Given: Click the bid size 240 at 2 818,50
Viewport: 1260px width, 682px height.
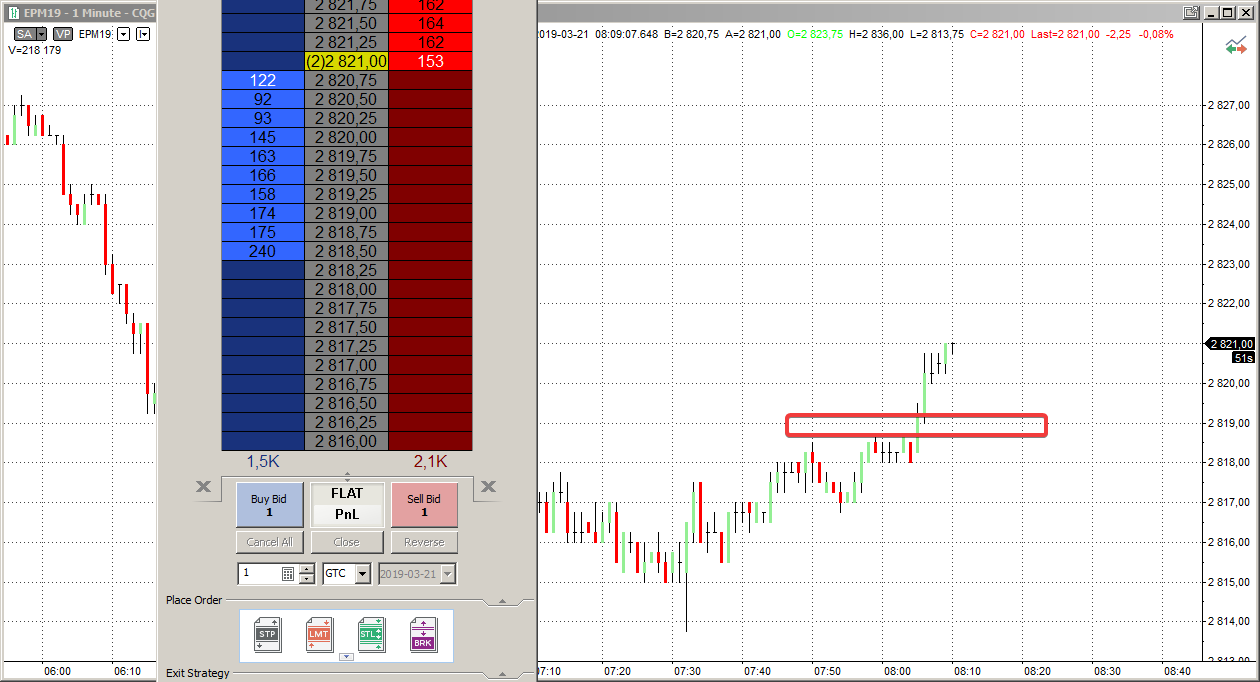Looking at the screenshot, I should click(x=263, y=251).
